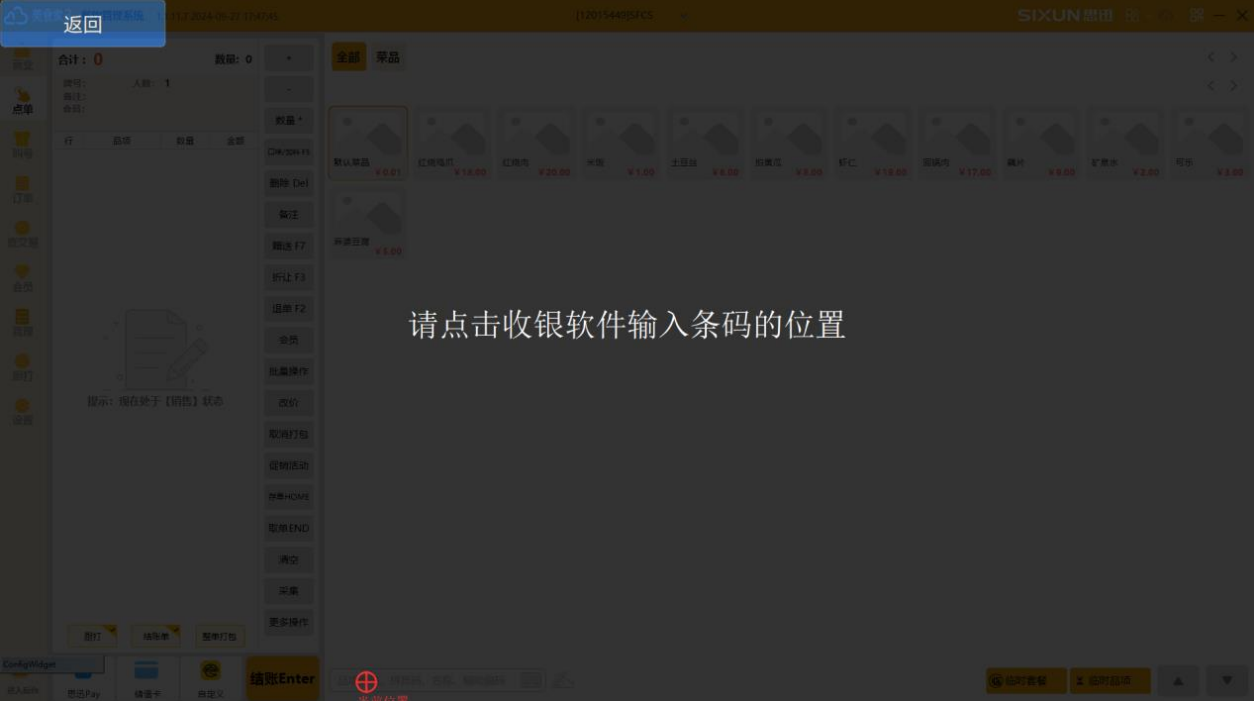
Task: Select the 默认菜品 product card
Action: (x=368, y=143)
